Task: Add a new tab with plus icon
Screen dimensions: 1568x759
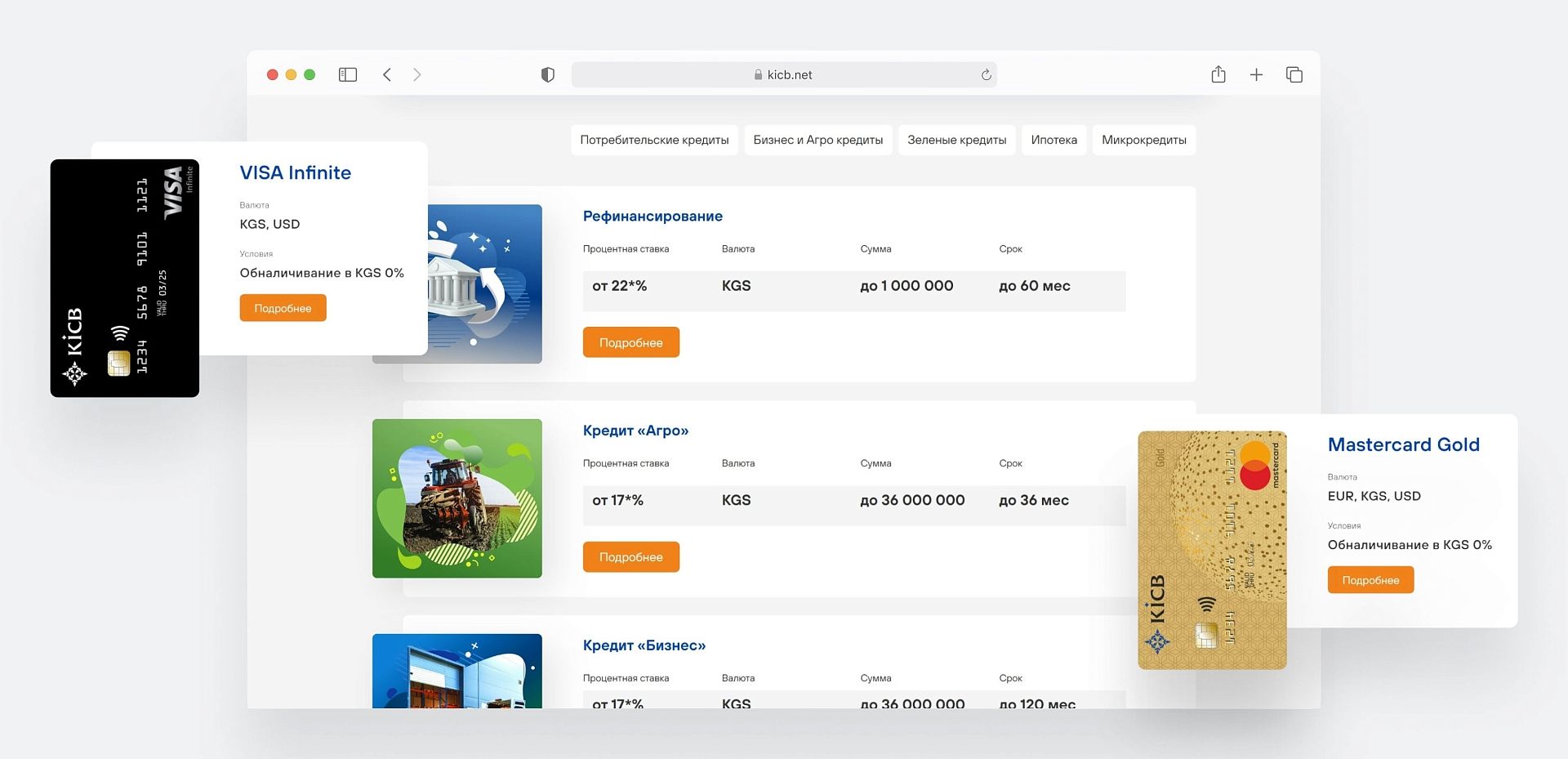Action: [x=1256, y=74]
